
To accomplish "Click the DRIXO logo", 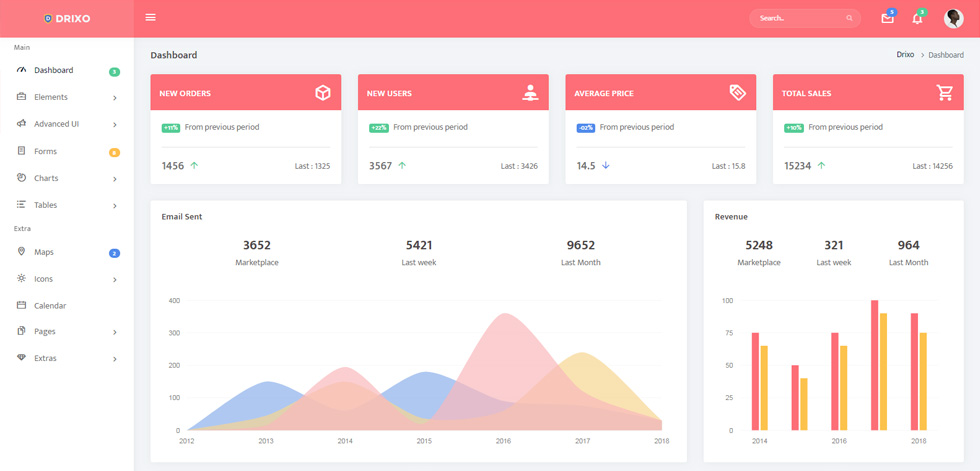I will click(x=67, y=19).
